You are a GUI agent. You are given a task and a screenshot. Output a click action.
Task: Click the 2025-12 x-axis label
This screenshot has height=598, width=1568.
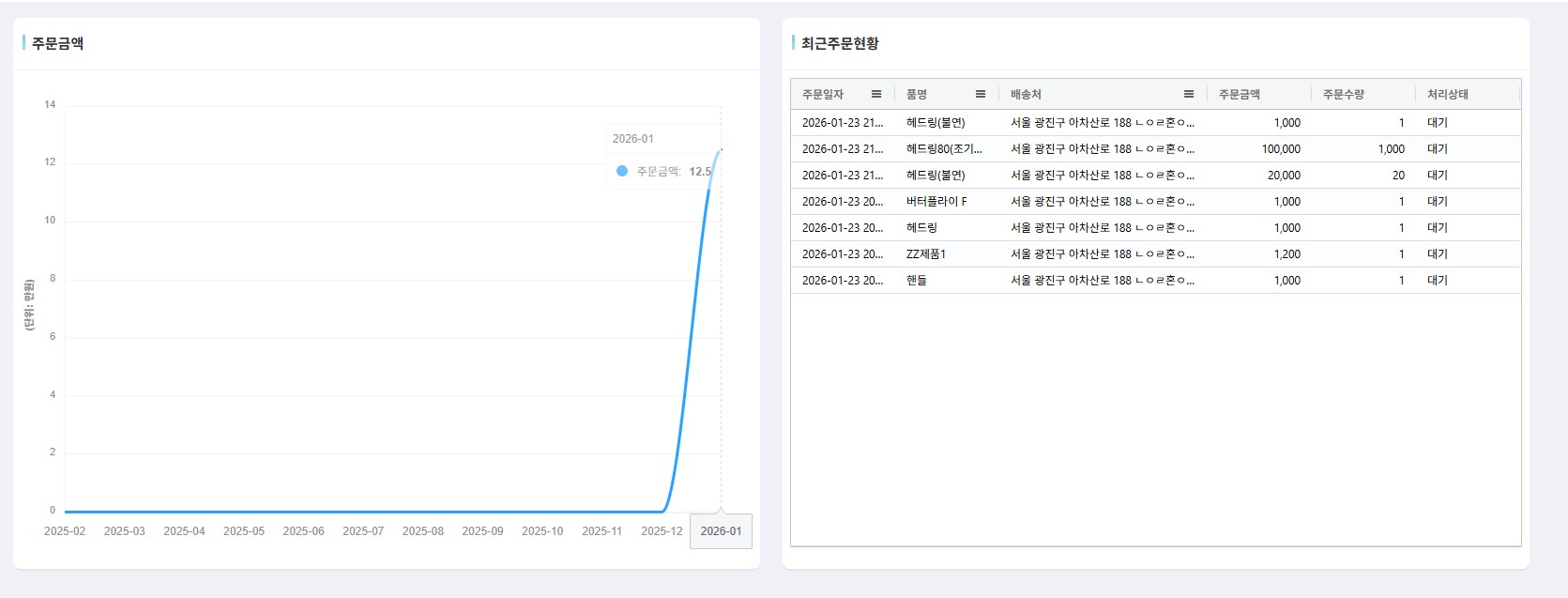pyautogui.click(x=662, y=530)
